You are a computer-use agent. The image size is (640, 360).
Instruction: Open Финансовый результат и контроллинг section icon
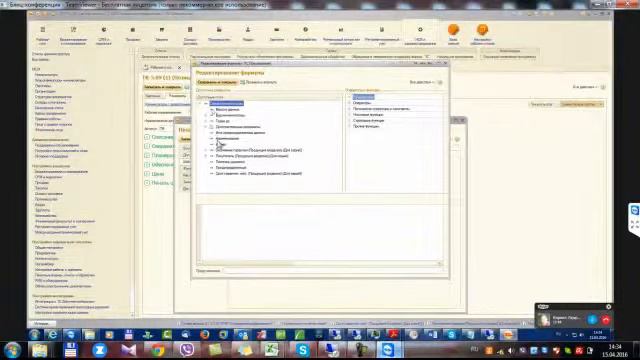(x=341, y=30)
